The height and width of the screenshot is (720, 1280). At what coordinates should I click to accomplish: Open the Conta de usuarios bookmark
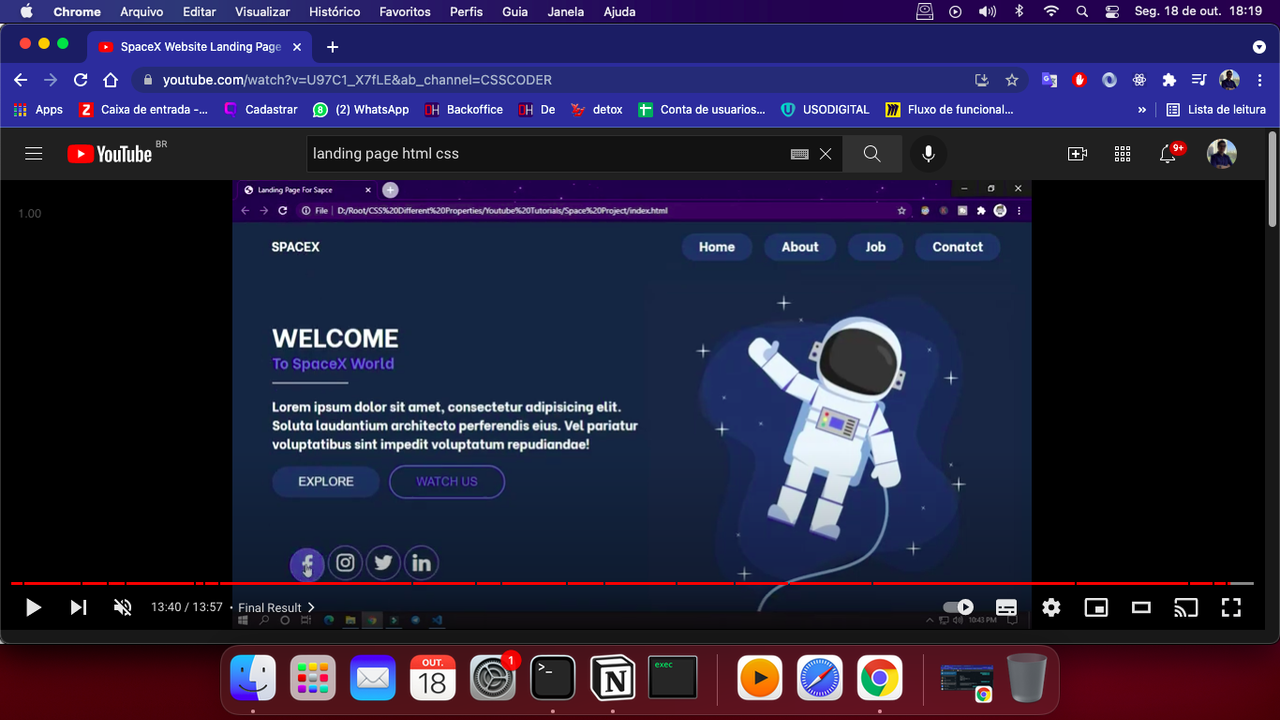702,110
